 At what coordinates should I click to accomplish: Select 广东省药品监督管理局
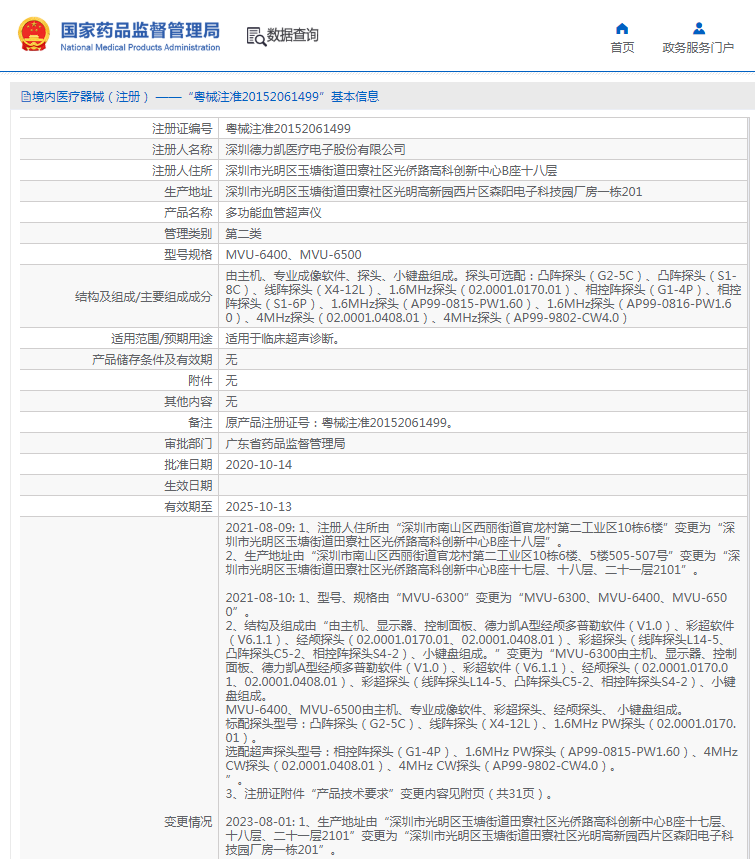coord(285,444)
